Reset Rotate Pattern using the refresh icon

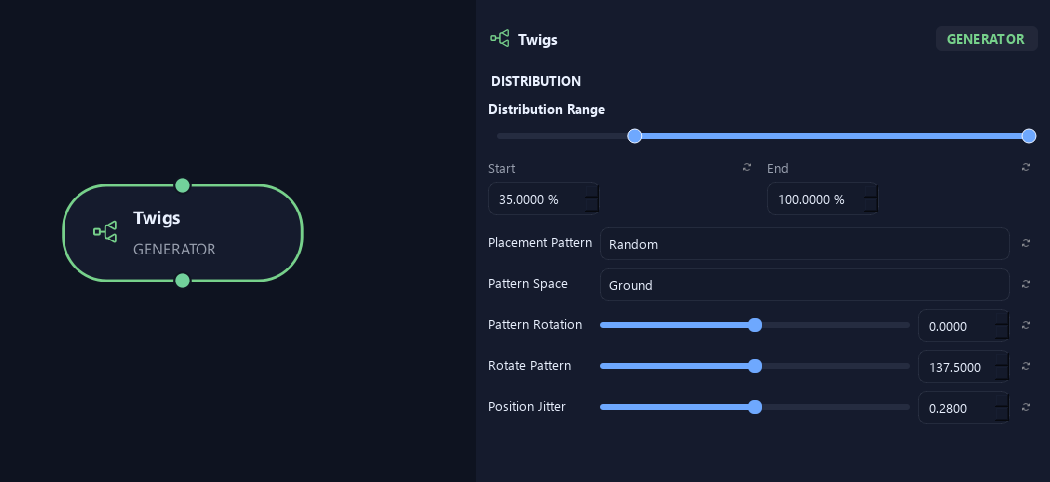(1025, 366)
